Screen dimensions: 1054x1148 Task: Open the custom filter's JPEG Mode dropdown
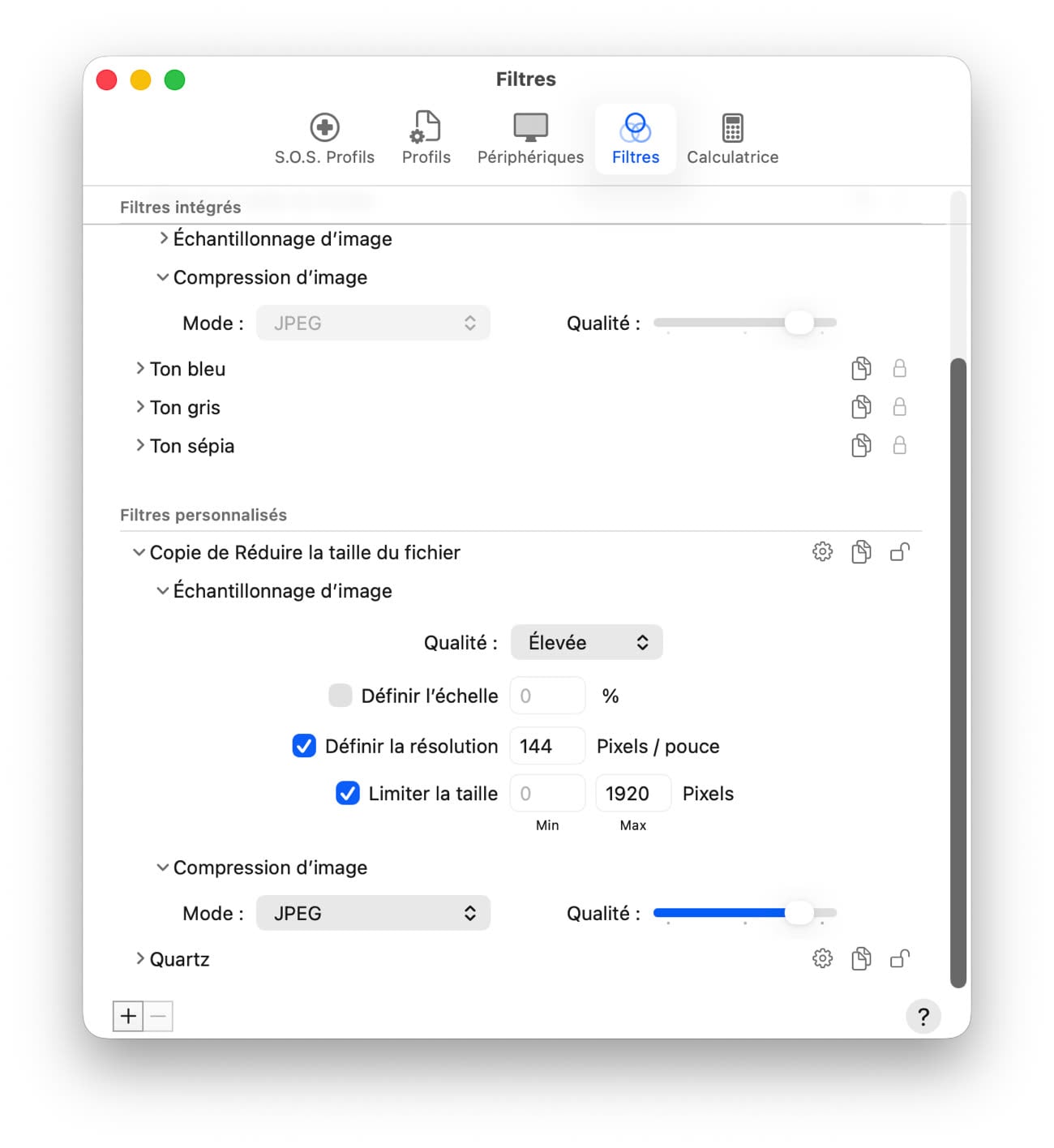(373, 913)
